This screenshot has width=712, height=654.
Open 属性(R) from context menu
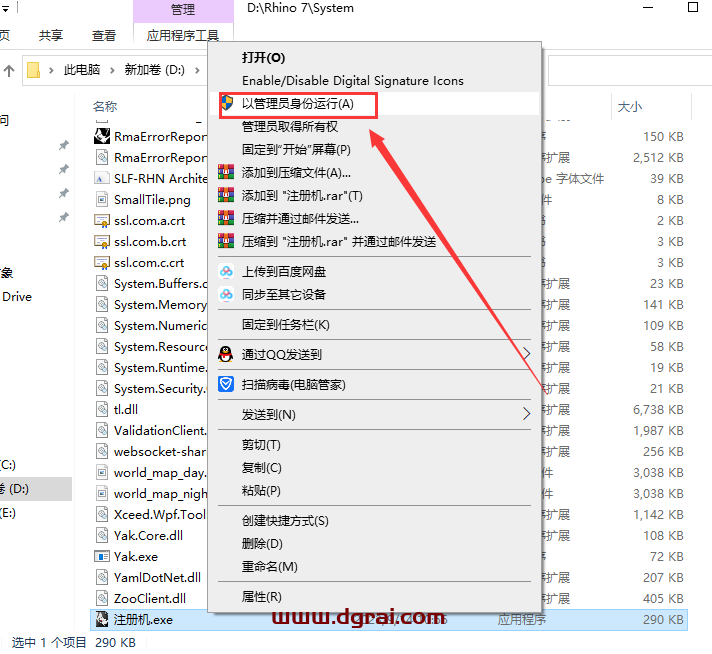pos(262,597)
